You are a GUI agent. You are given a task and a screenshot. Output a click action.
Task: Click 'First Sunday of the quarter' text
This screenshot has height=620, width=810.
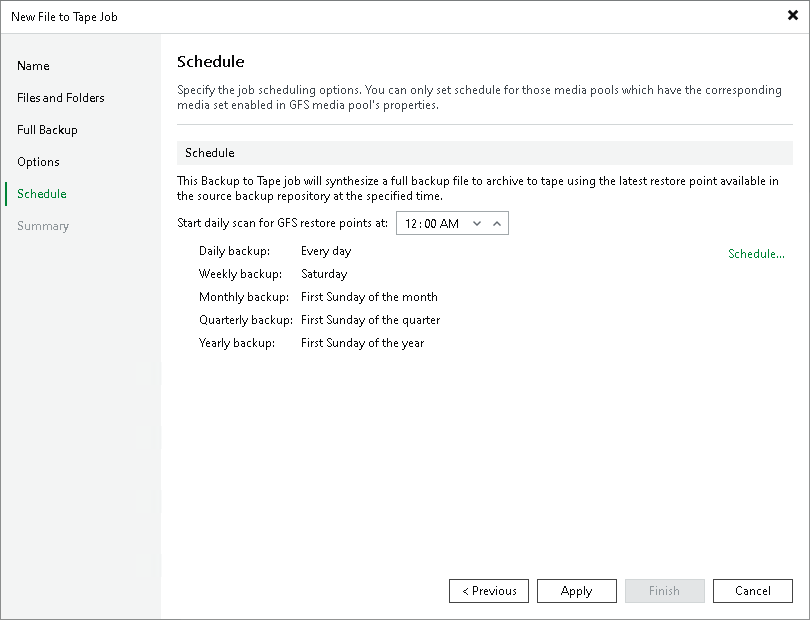370,320
